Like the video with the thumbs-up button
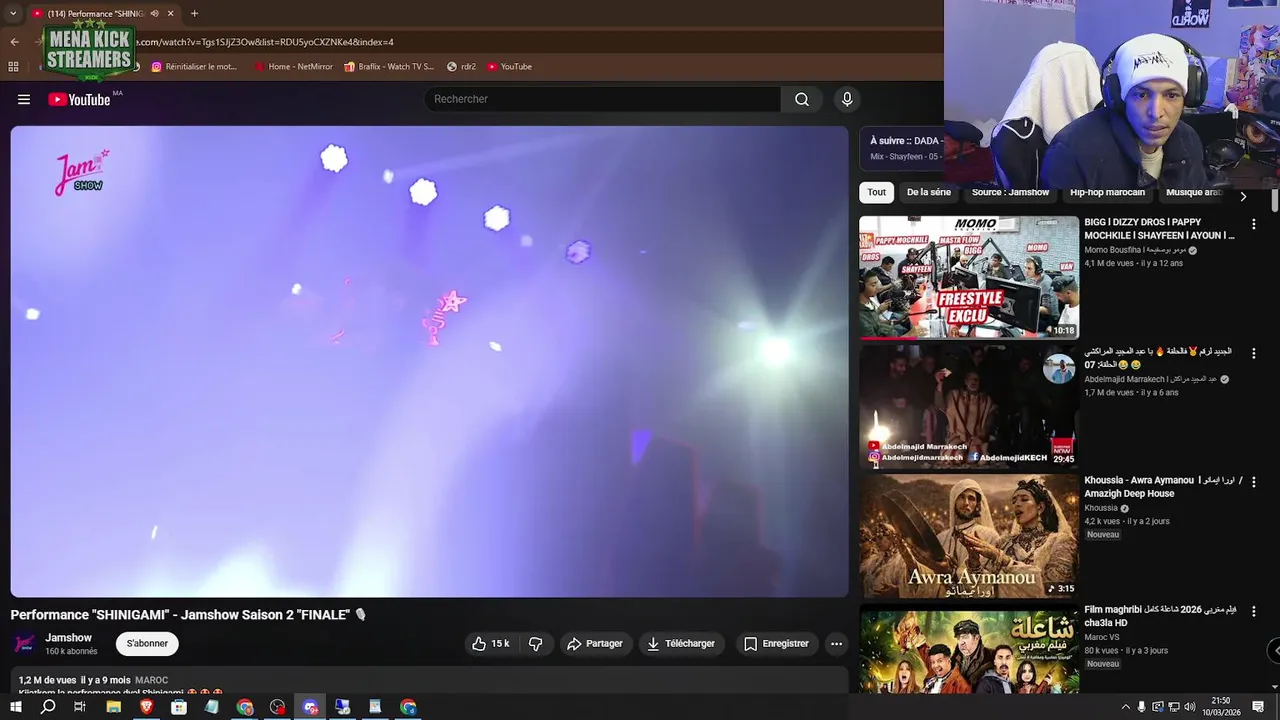Viewport: 1280px width, 720px height. (491, 644)
